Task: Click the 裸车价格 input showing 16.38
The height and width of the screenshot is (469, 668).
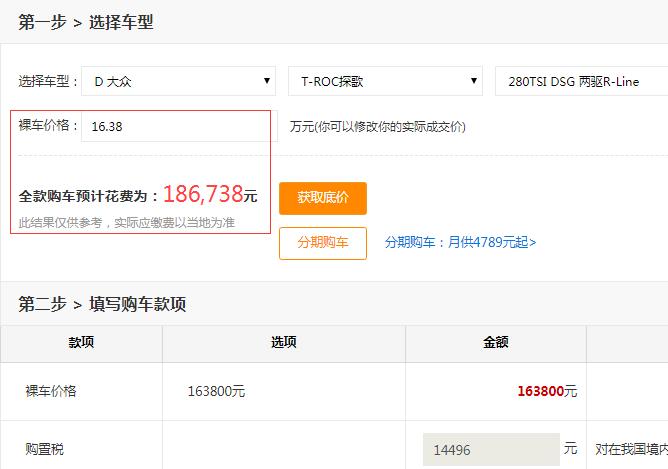Action: point(179,126)
